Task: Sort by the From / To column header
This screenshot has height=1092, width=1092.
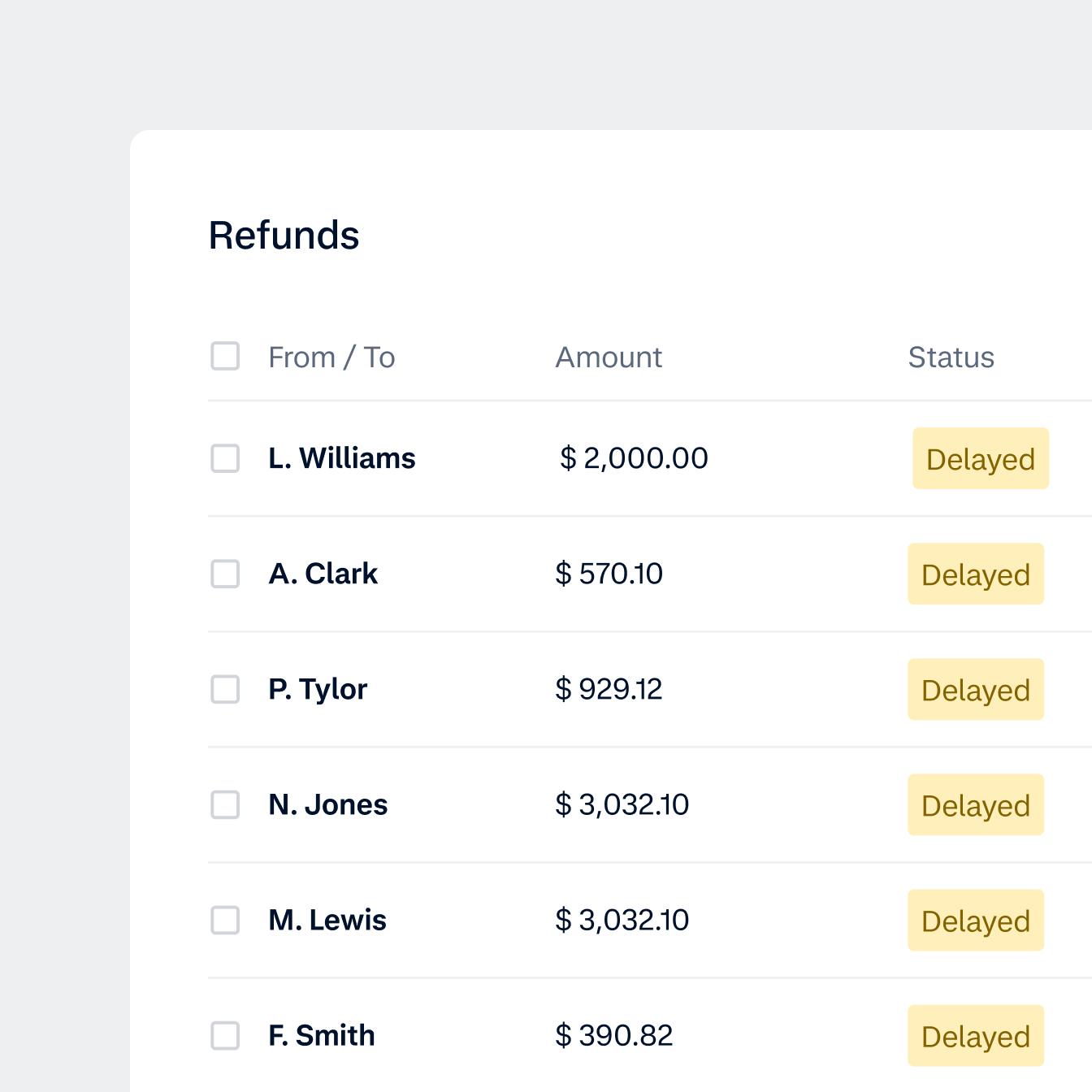Action: (331, 356)
